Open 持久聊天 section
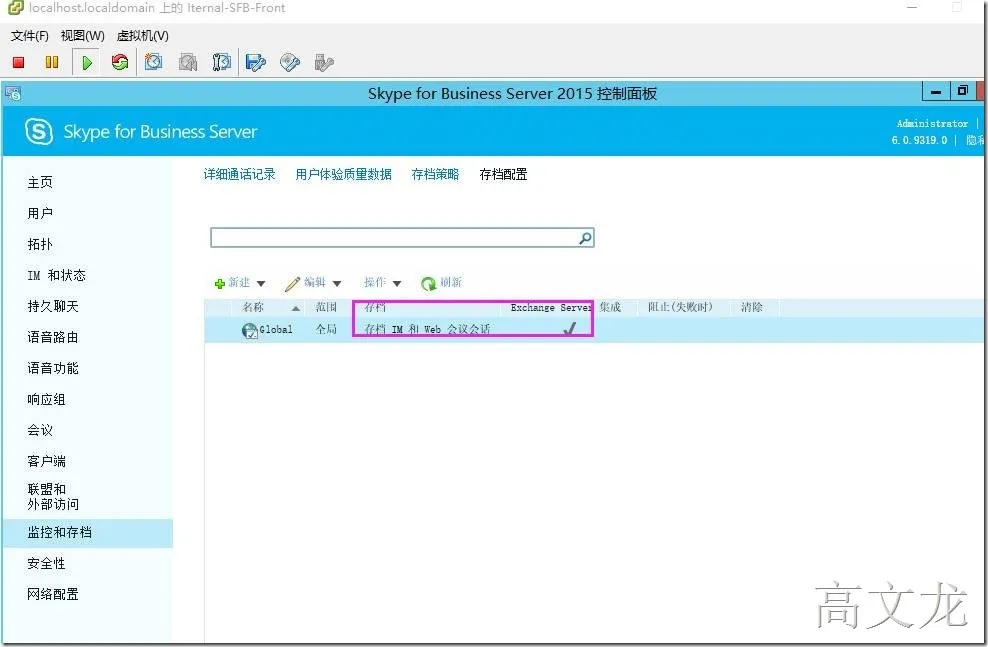988x647 pixels. coord(53,306)
